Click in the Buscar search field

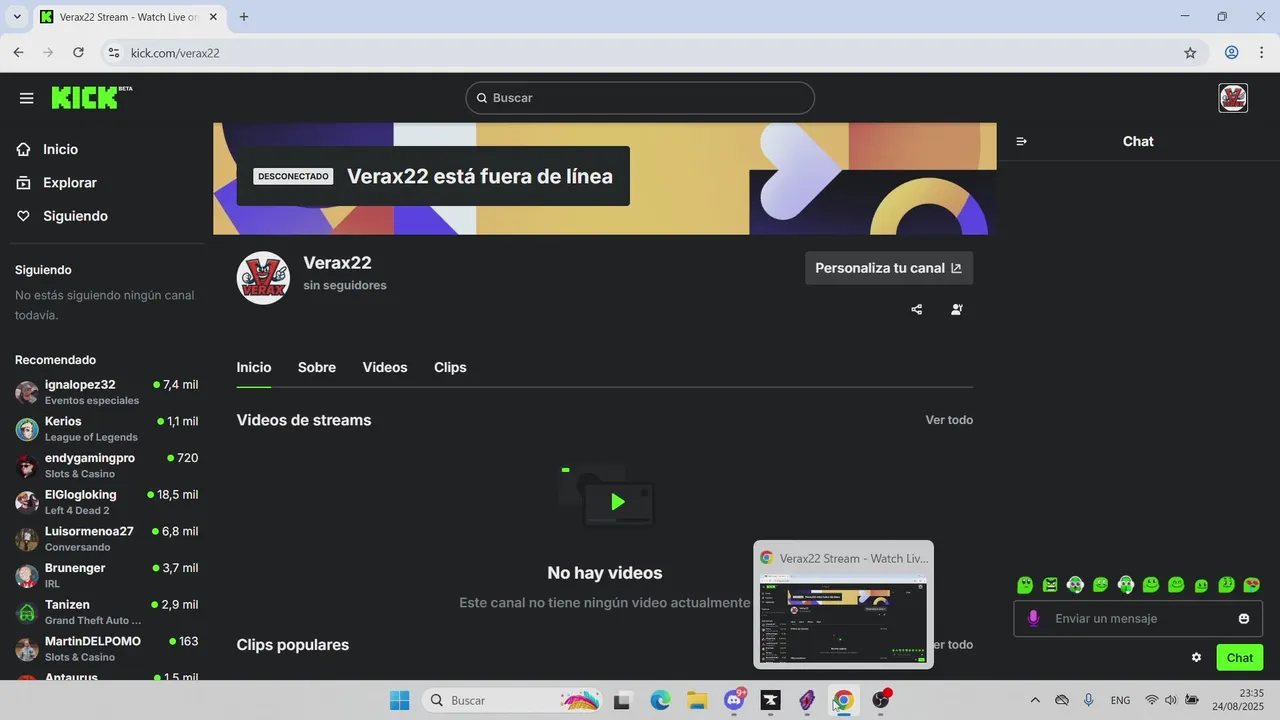pos(640,98)
